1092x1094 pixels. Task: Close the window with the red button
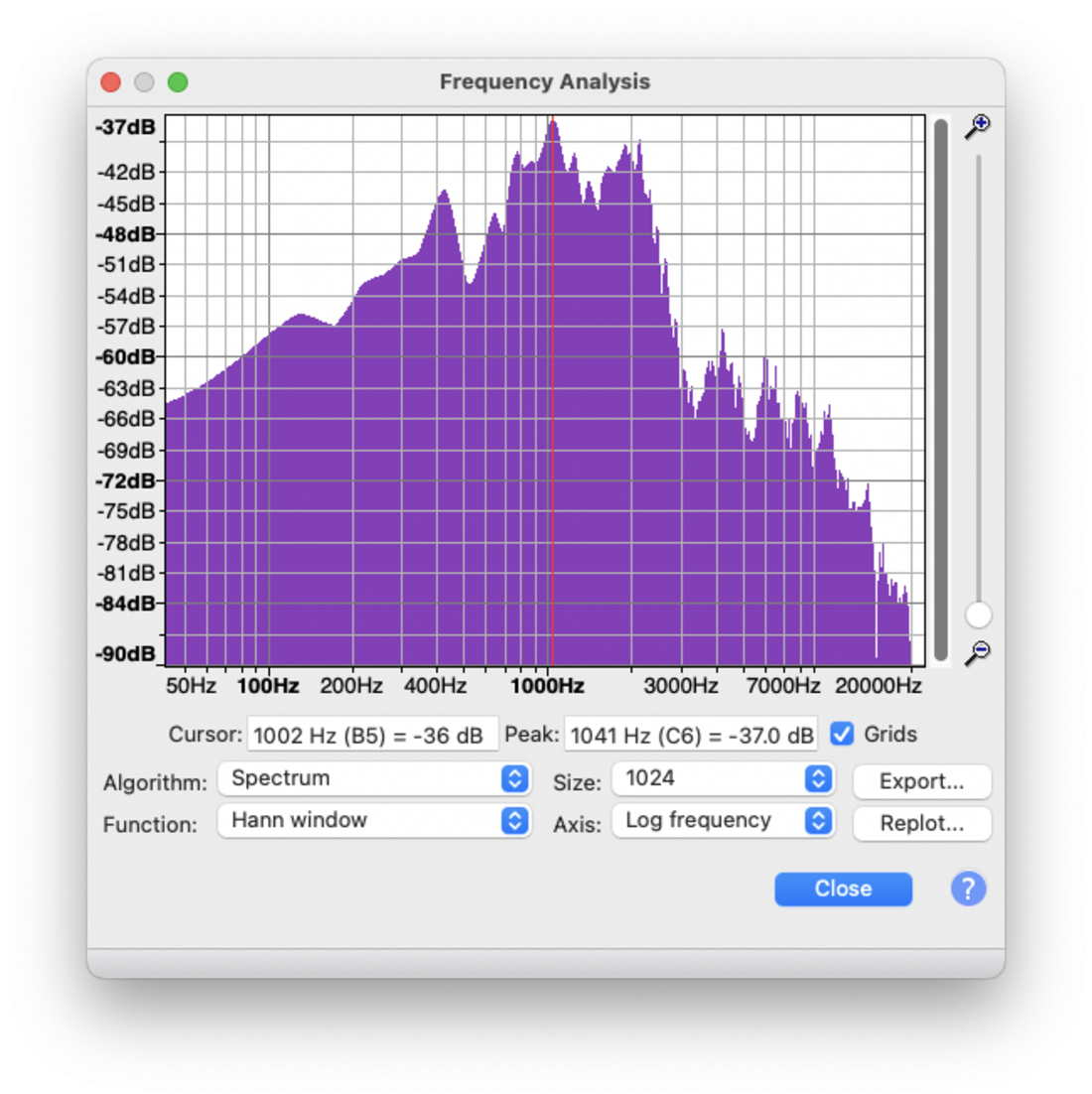[111, 82]
